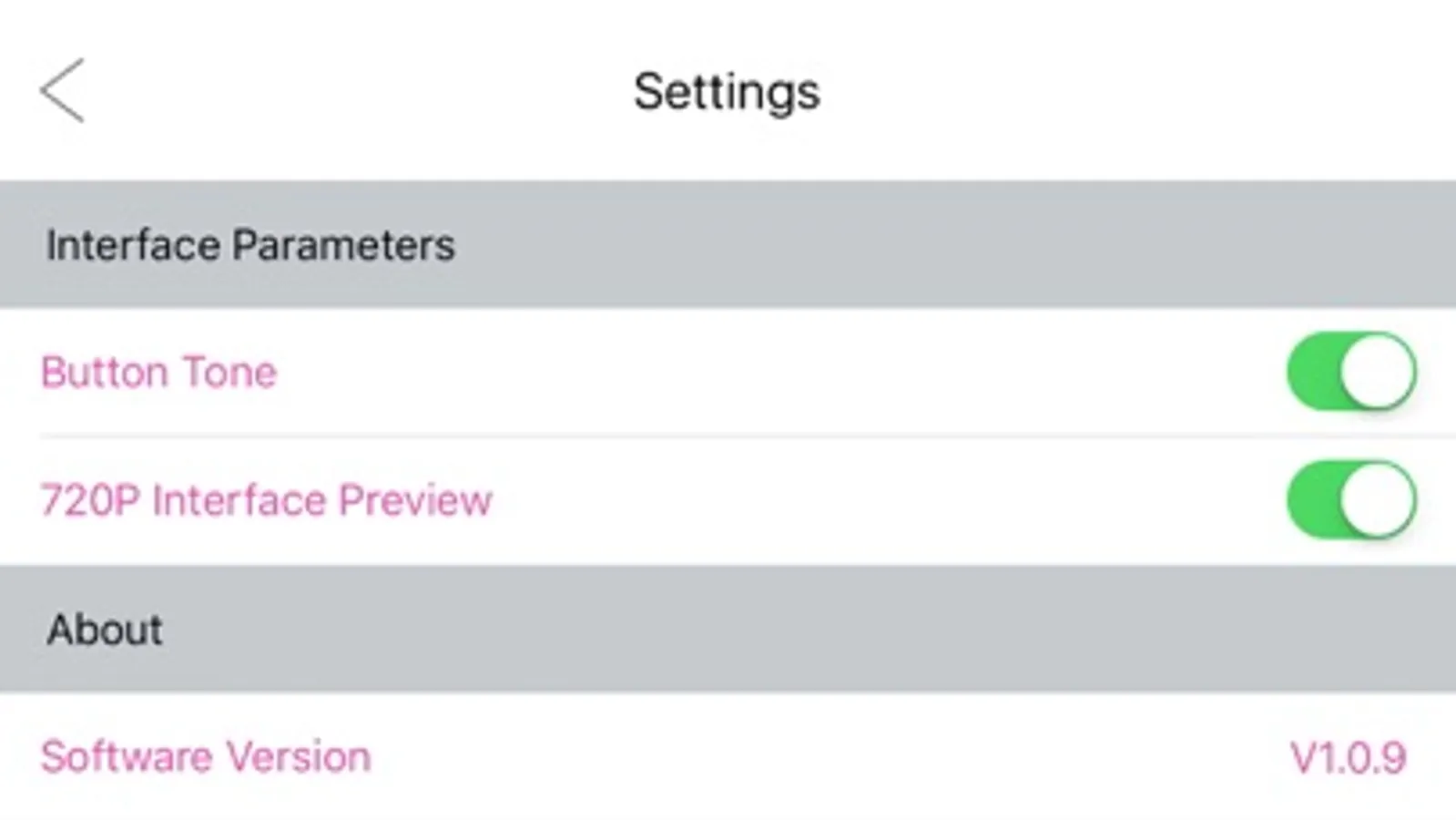This screenshot has width=1456, height=820.
Task: Tap the About section header
Action: pyautogui.click(x=728, y=629)
